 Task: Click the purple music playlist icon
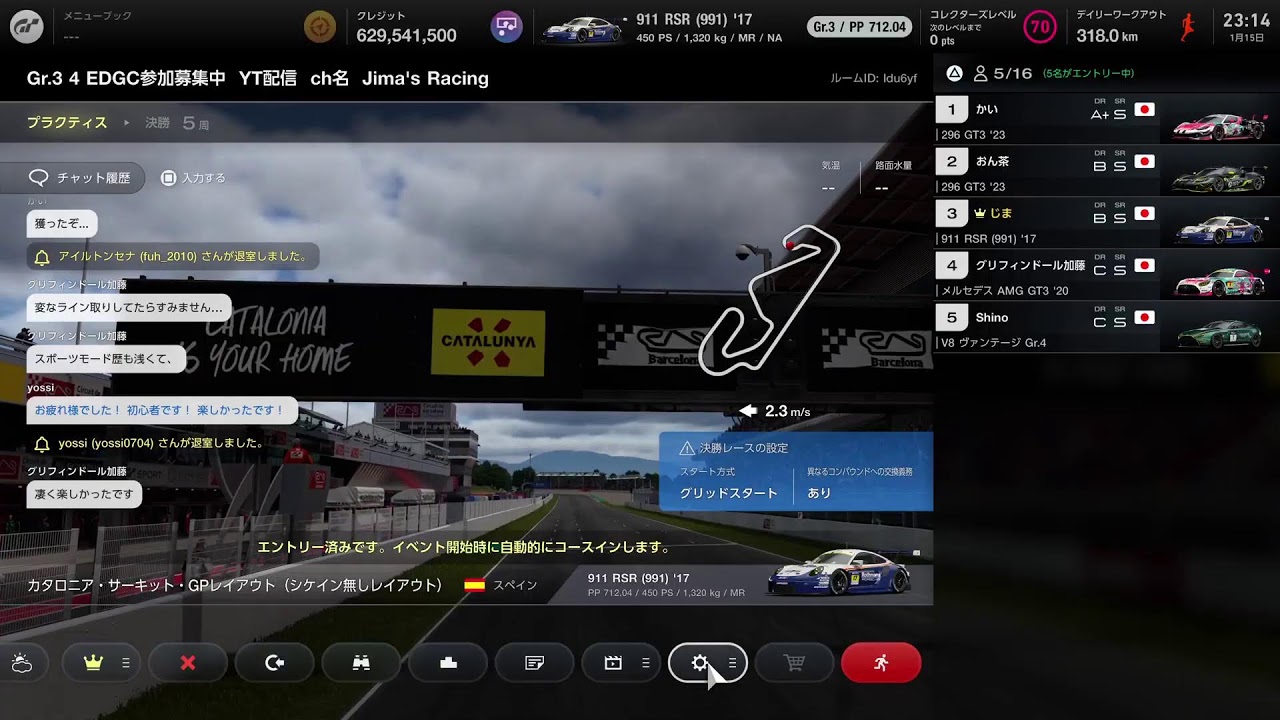pos(507,27)
